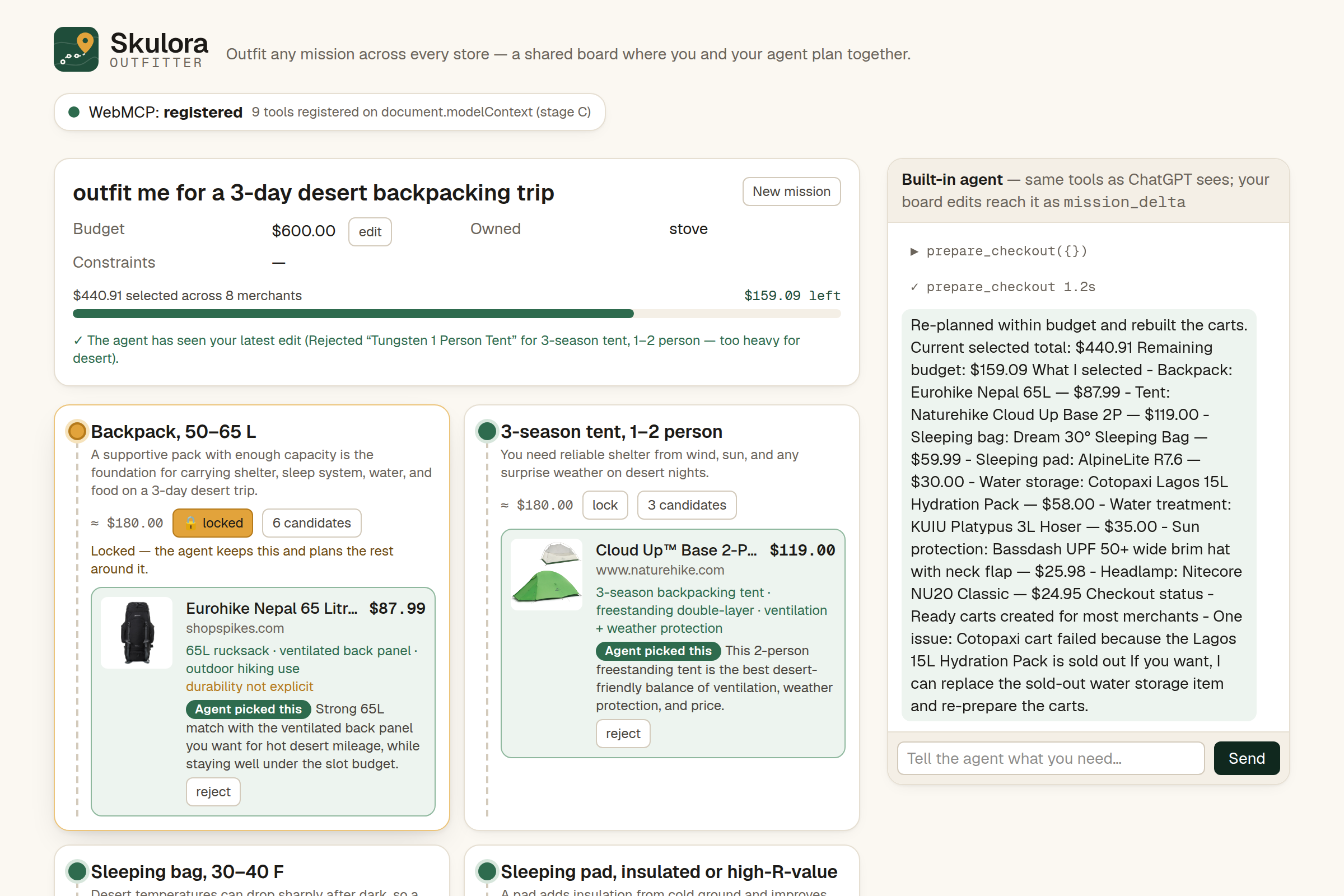Send the message to the agent
1344x896 pixels.
click(x=1247, y=758)
